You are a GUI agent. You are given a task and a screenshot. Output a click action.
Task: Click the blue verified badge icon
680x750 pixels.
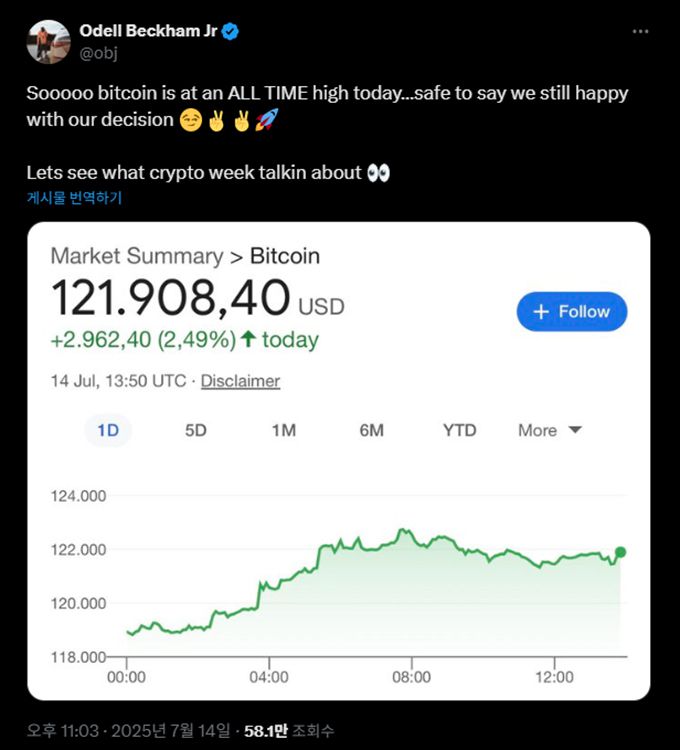pos(230,32)
